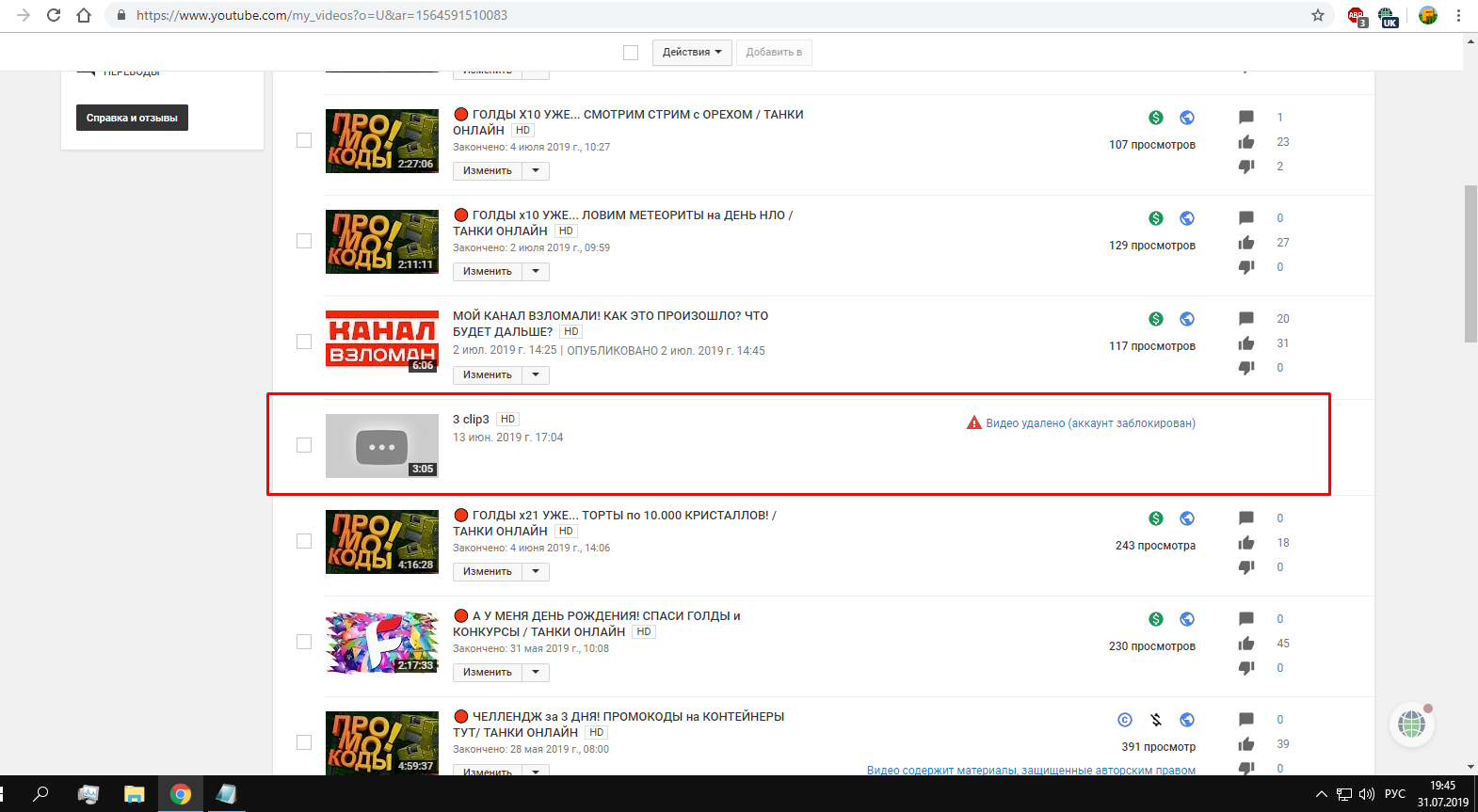
Task: Open File Explorer from taskbar
Action: 134,794
